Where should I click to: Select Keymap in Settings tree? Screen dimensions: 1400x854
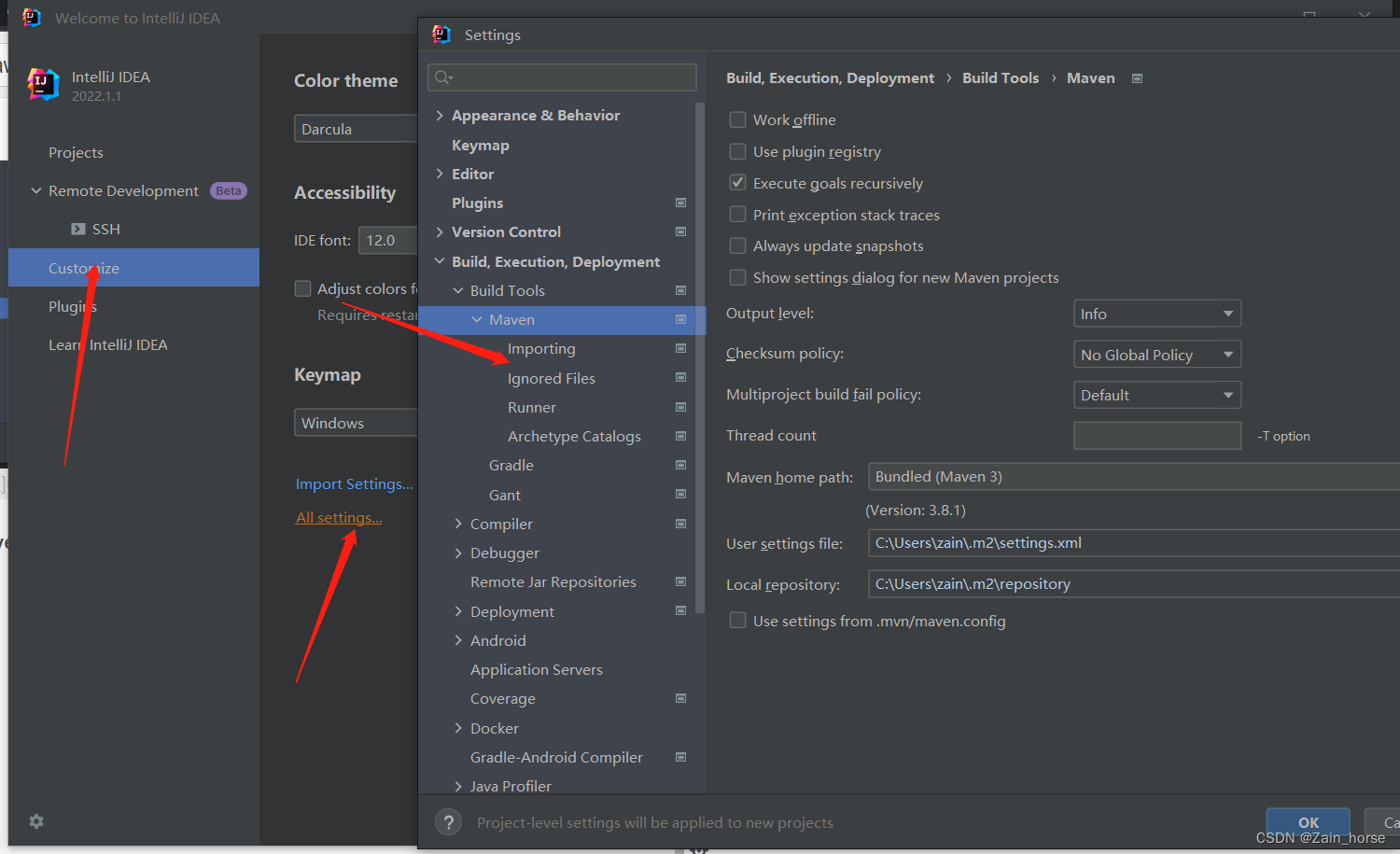(481, 145)
